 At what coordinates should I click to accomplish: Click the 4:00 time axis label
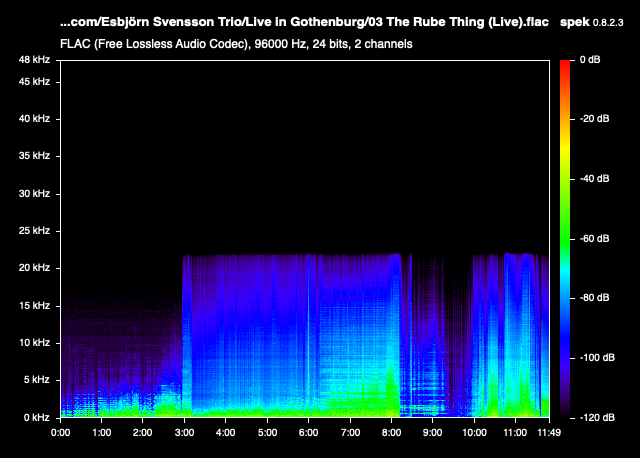click(225, 433)
